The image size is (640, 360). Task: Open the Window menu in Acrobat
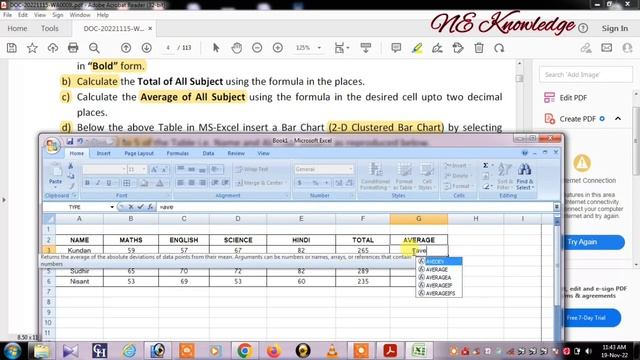click(80, 15)
